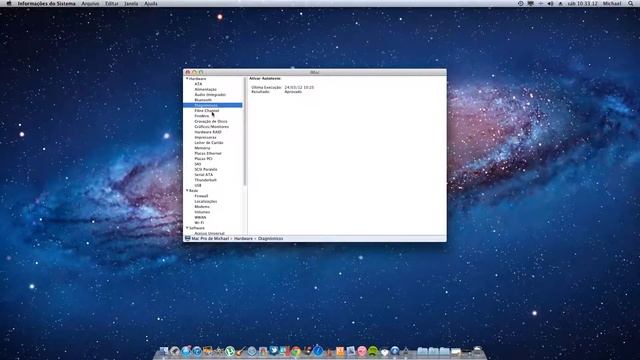Screen dimensions: 640x360
Task: Open the Arquivo menu
Action: pos(90,3)
